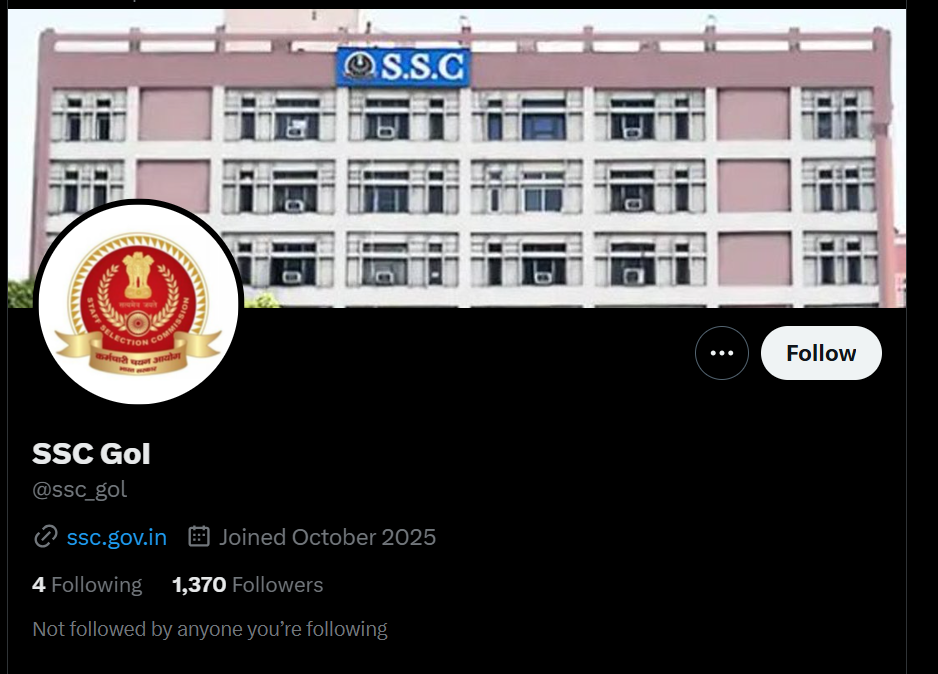
Task: Click 'Not followed by anyone you're following'
Action: (210, 629)
